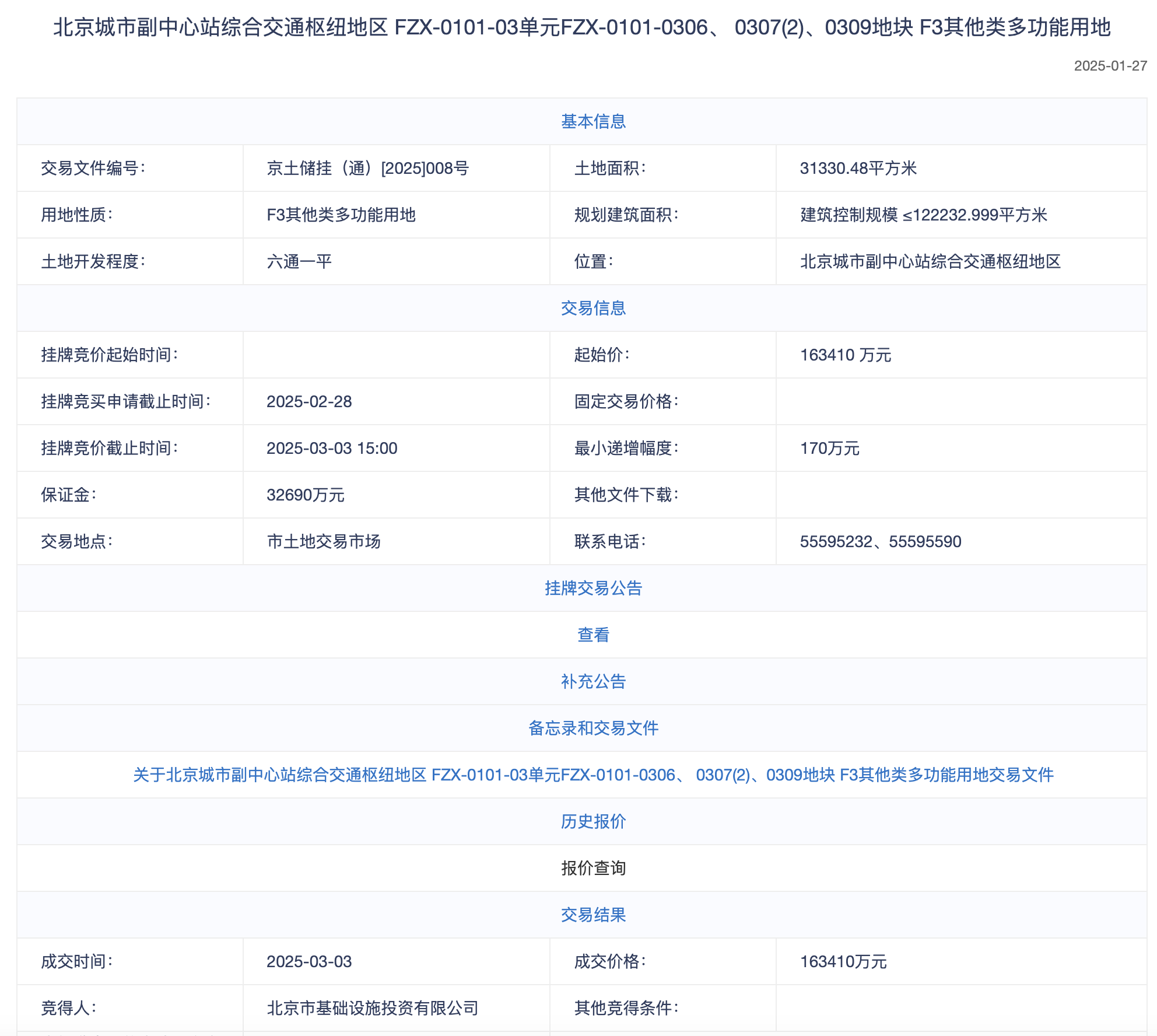This screenshot has height=1036, width=1157.
Task: Click the 交易信息 section header
Action: 593,308
